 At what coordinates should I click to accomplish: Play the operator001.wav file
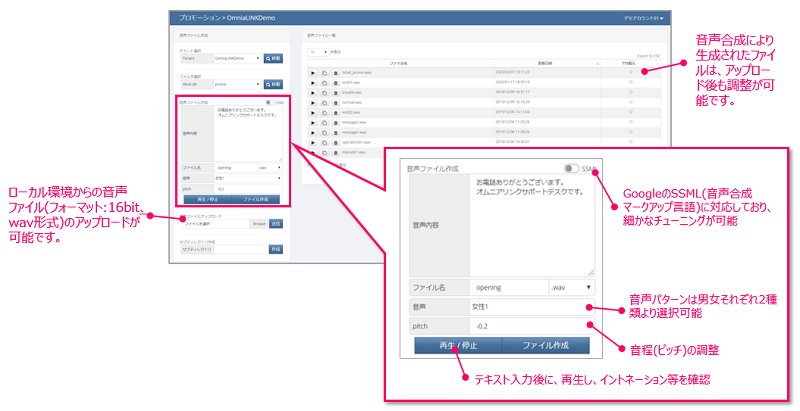tap(313, 141)
